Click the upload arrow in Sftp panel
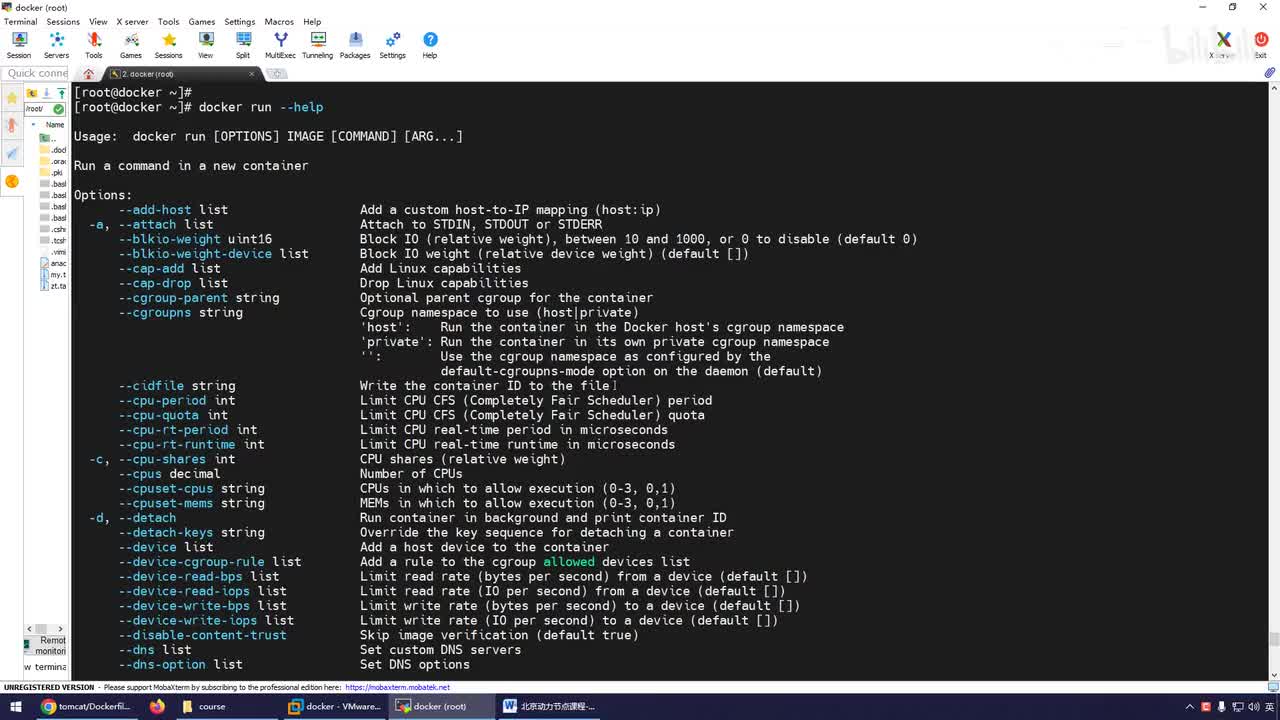Image resolution: width=1280 pixels, height=720 pixels. (x=61, y=94)
